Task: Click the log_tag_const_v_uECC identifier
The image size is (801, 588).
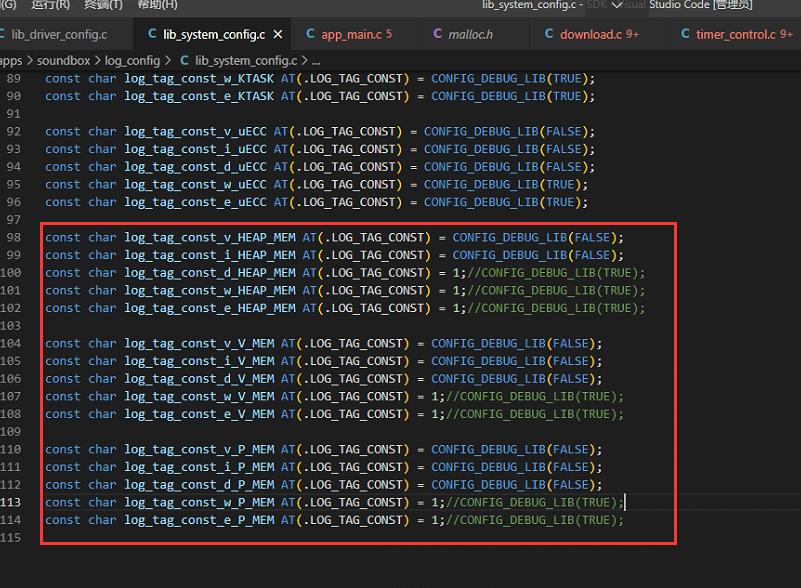Action: (196, 131)
